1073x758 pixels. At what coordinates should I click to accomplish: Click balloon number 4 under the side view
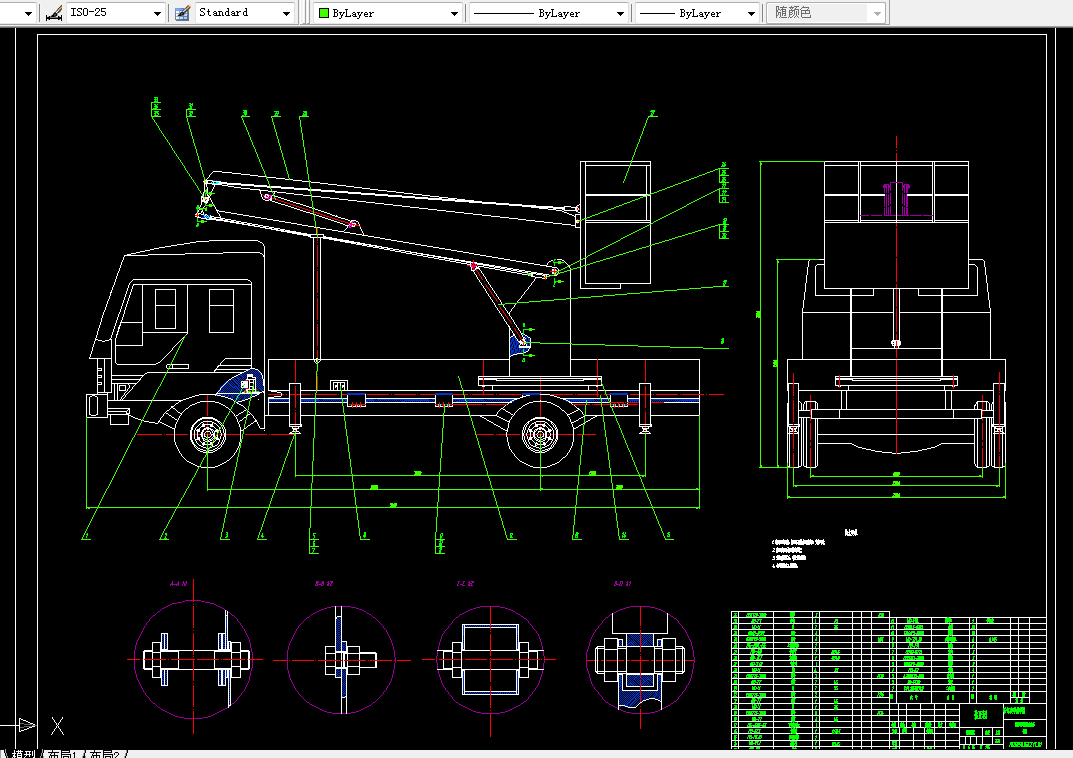click(262, 536)
